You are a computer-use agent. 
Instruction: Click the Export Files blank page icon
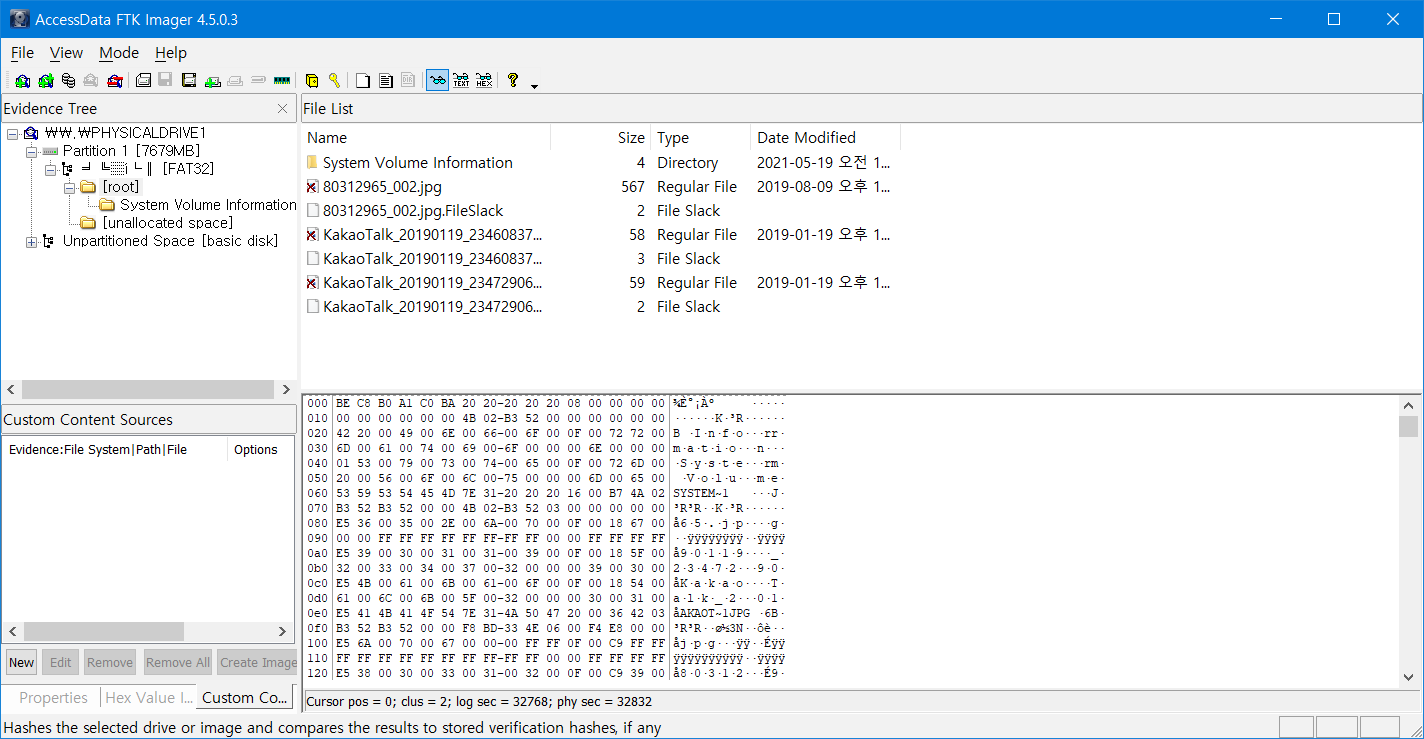362,81
